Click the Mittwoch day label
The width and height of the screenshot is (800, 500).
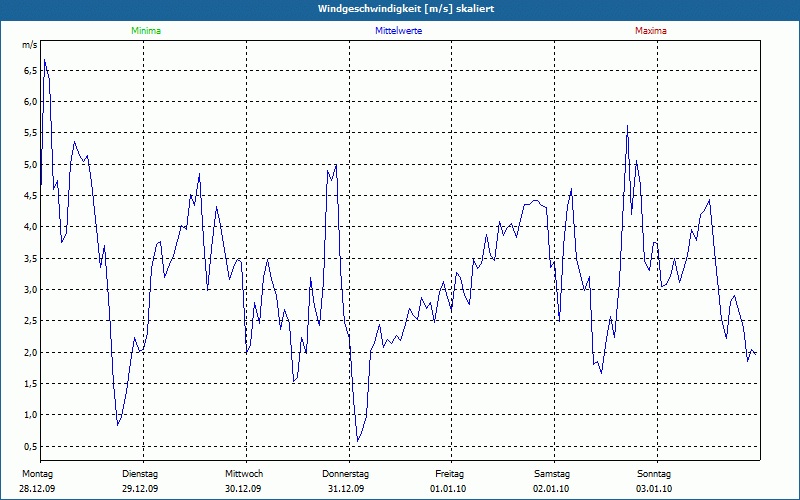(244, 474)
